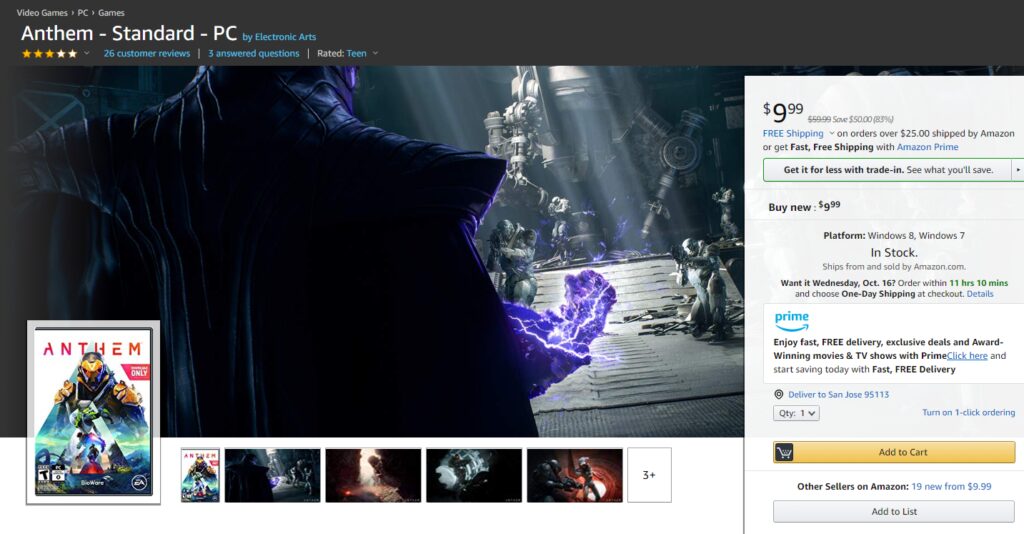The height and width of the screenshot is (534, 1024).
Task: Show the 3+ more images tile
Action: 649,475
